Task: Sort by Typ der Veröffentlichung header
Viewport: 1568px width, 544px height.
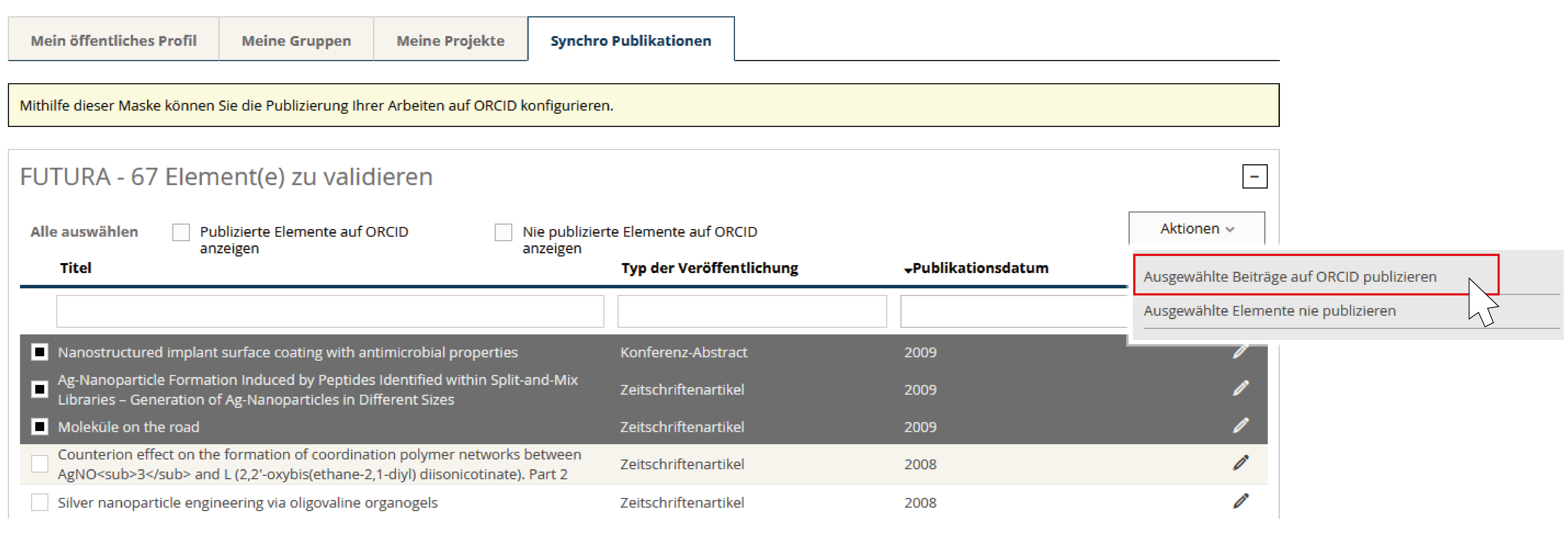Action: click(x=710, y=268)
